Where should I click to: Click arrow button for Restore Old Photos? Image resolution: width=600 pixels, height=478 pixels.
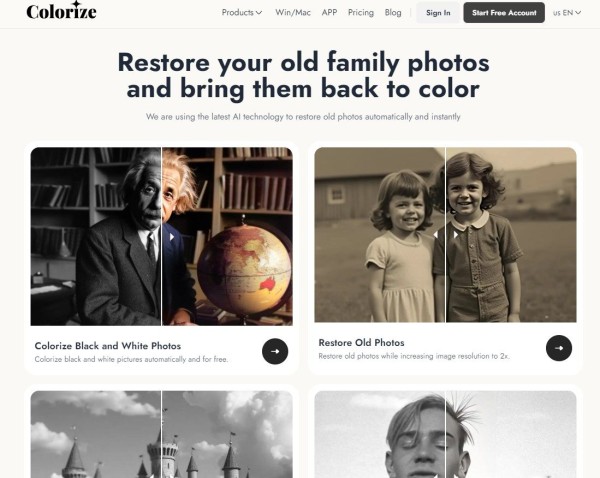[559, 348]
